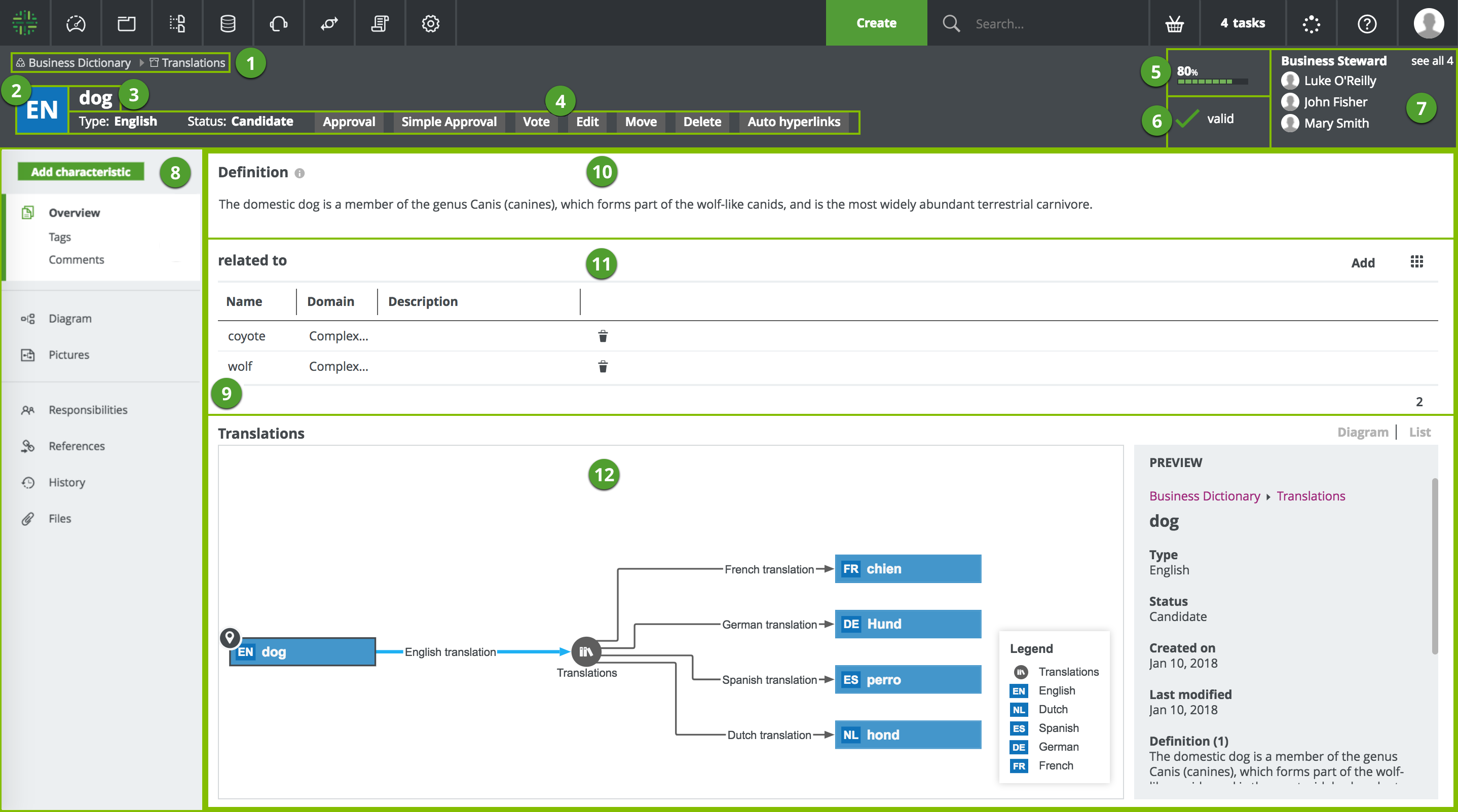Click the Add characteristic button
The image size is (1458, 812).
tap(81, 171)
